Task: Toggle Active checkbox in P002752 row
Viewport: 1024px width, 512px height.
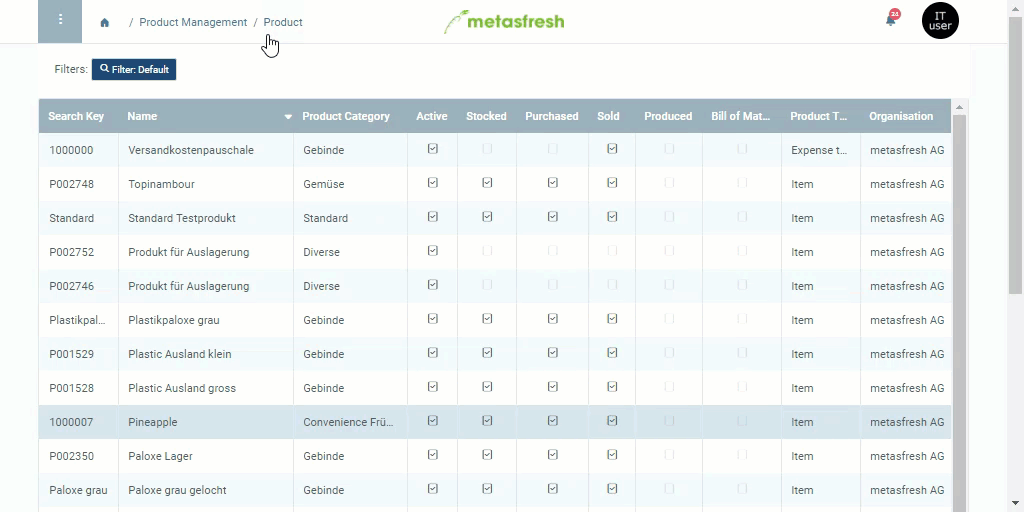Action: pos(432,251)
